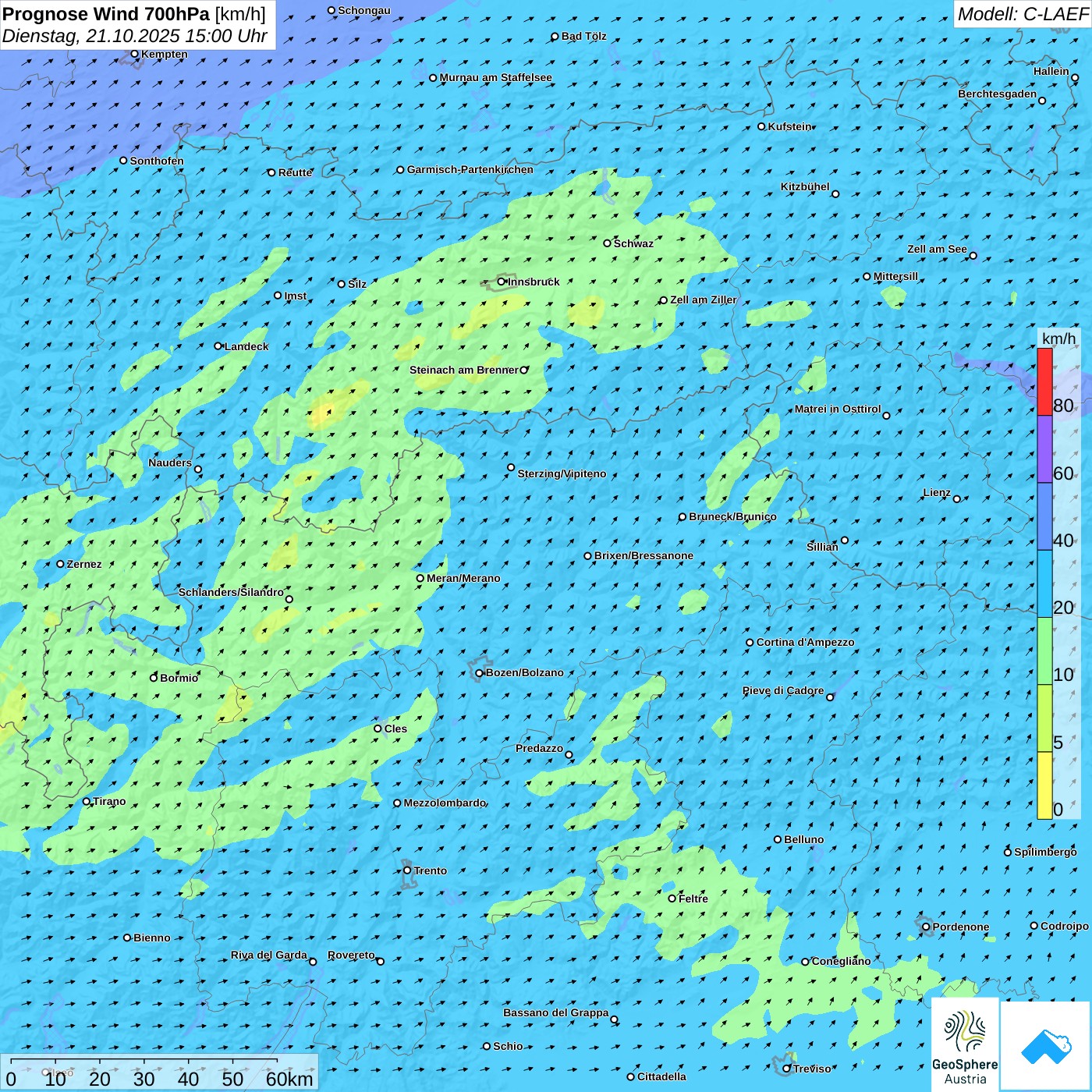Click the Zernez label
Viewport: 1092px width, 1092px height.
click(84, 564)
